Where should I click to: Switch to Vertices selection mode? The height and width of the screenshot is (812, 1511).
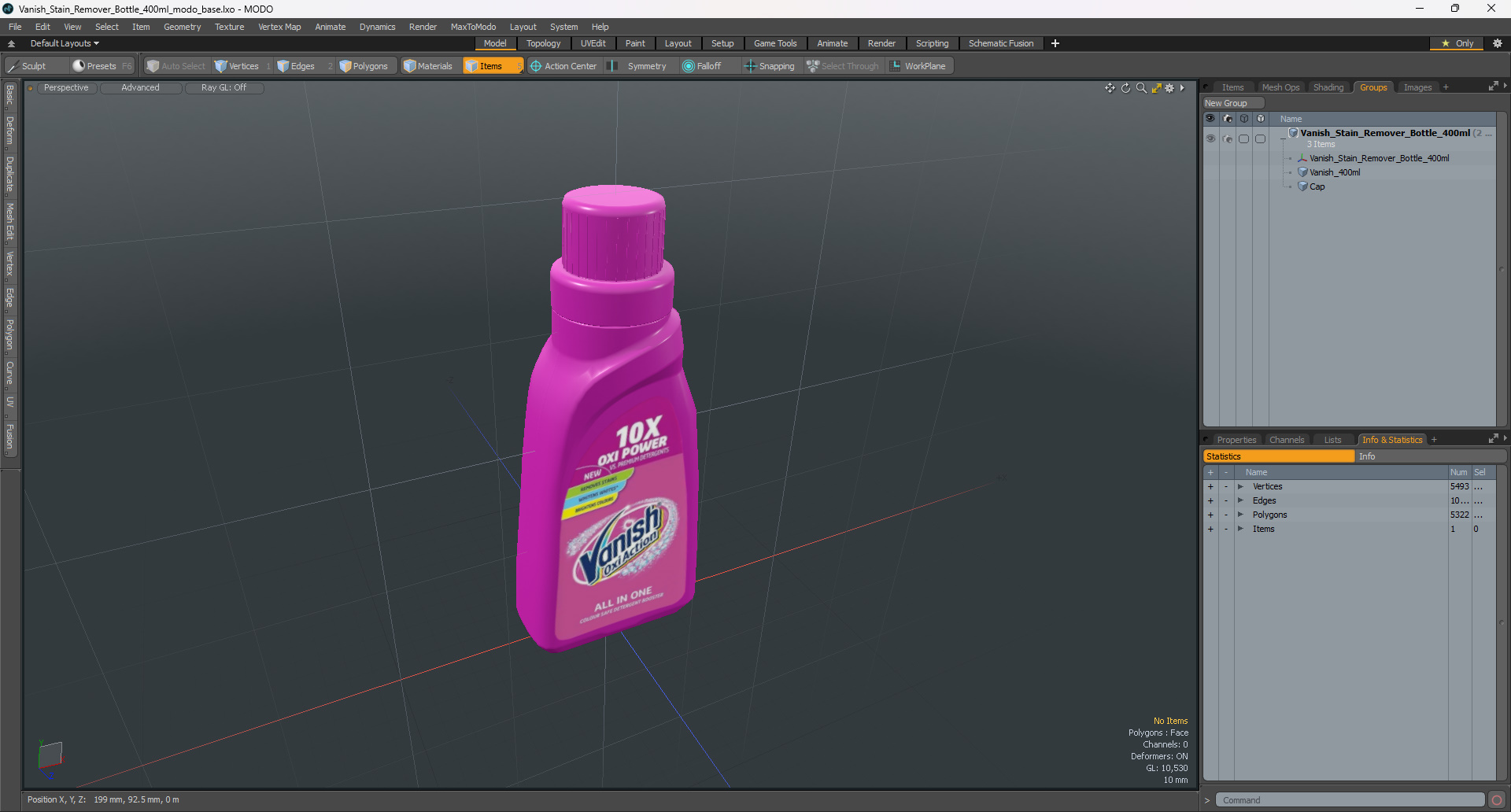[242, 66]
